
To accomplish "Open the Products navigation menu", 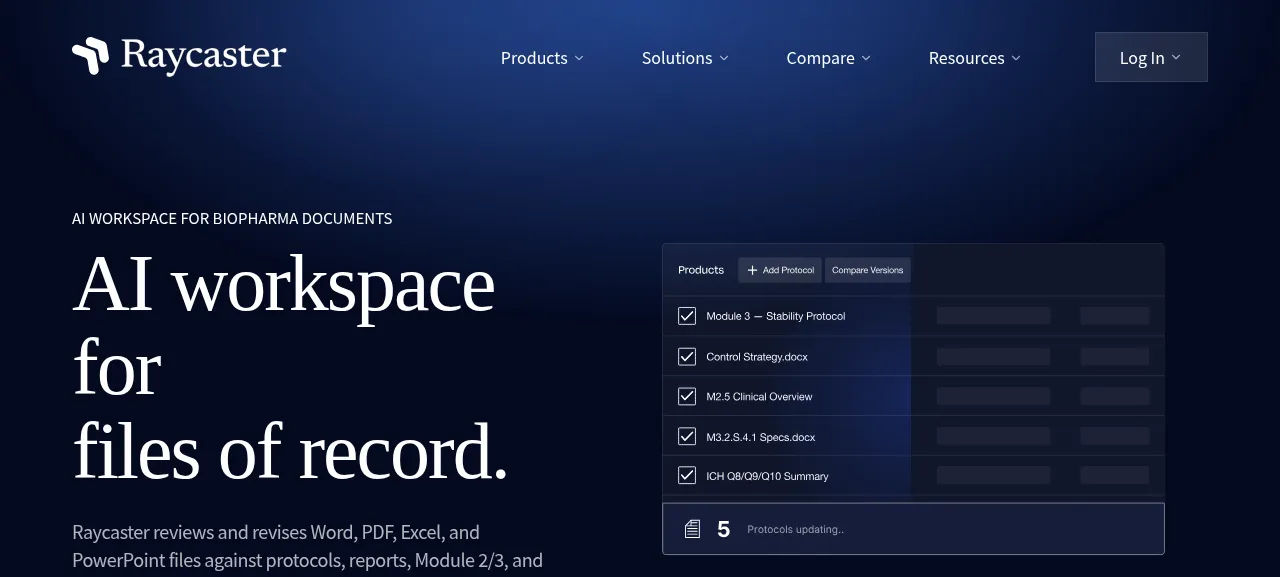I will 542,58.
